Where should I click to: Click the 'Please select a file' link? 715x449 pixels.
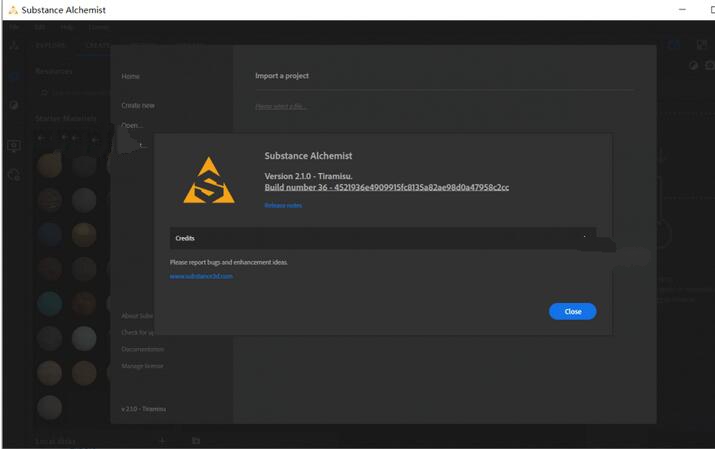click(280, 106)
